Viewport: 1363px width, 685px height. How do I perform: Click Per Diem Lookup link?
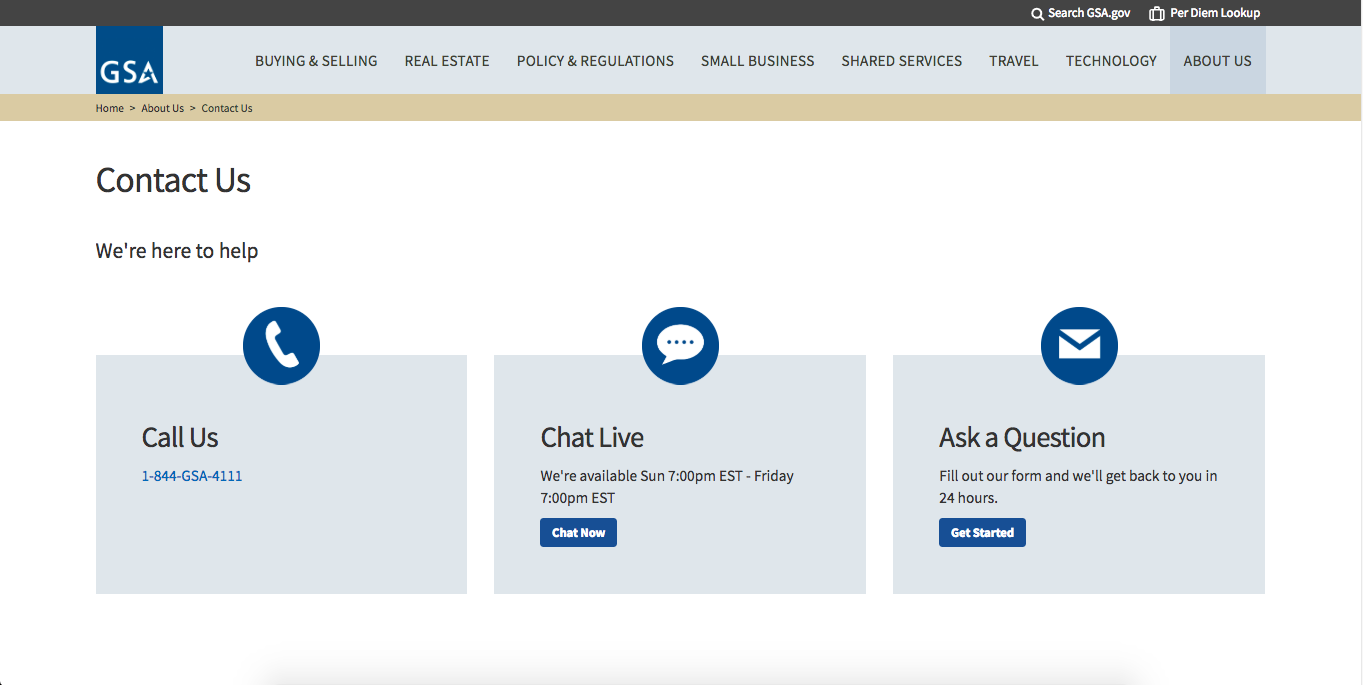[1215, 14]
